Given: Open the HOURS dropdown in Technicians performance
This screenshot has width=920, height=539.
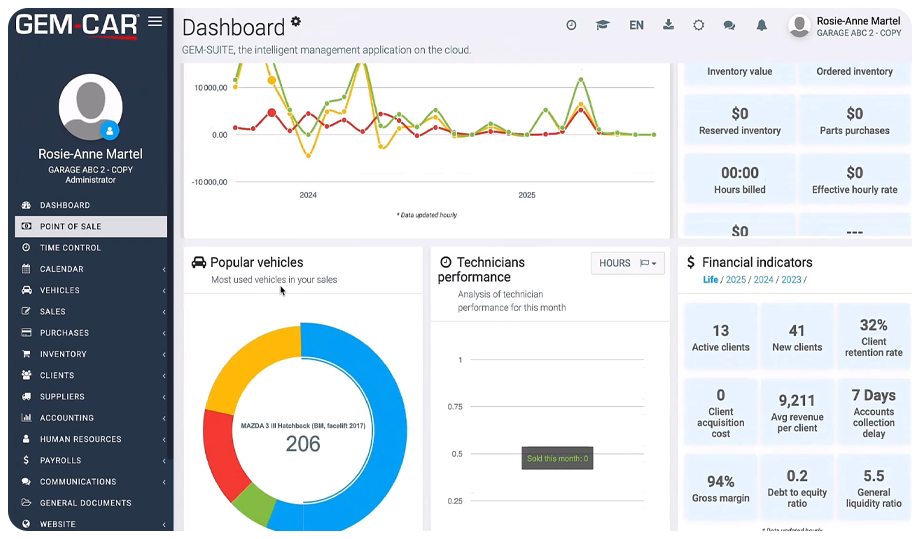Looking at the screenshot, I should [x=627, y=263].
